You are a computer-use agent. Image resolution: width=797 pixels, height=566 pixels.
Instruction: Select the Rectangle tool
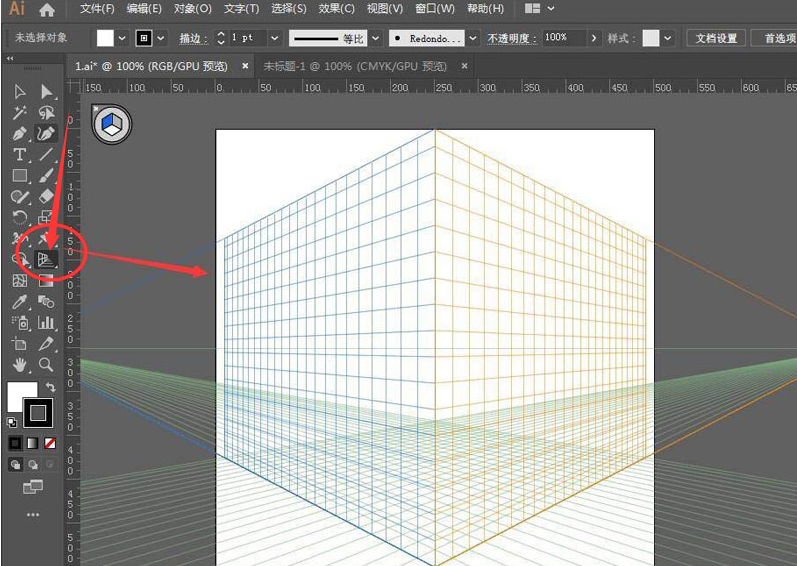click(19, 176)
